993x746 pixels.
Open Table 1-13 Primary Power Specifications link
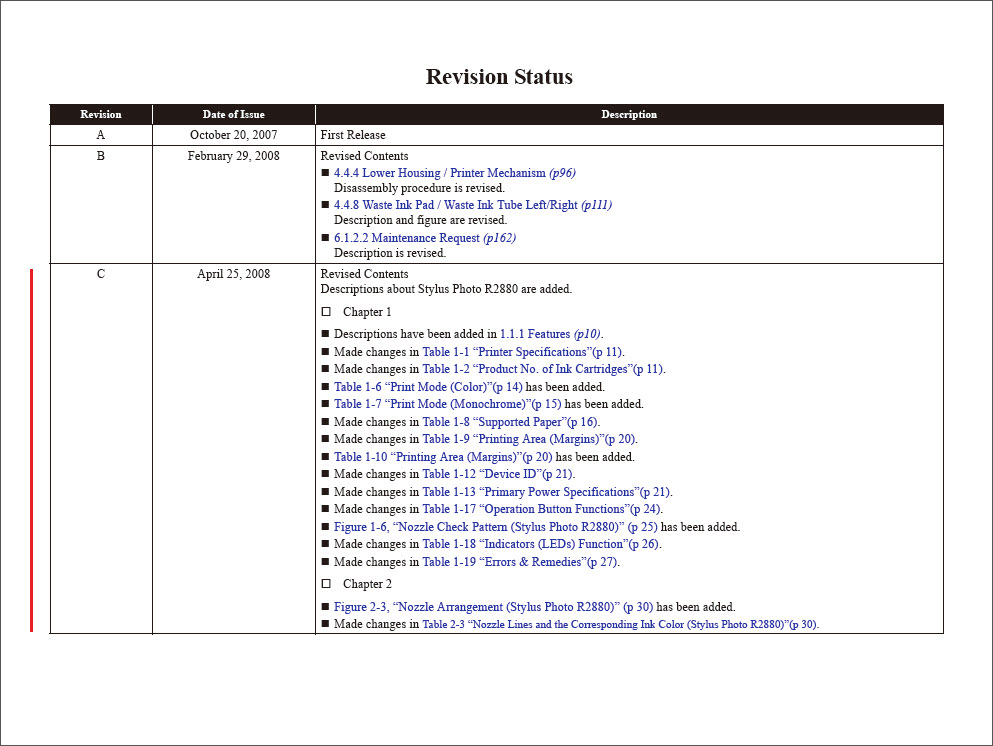[546, 492]
